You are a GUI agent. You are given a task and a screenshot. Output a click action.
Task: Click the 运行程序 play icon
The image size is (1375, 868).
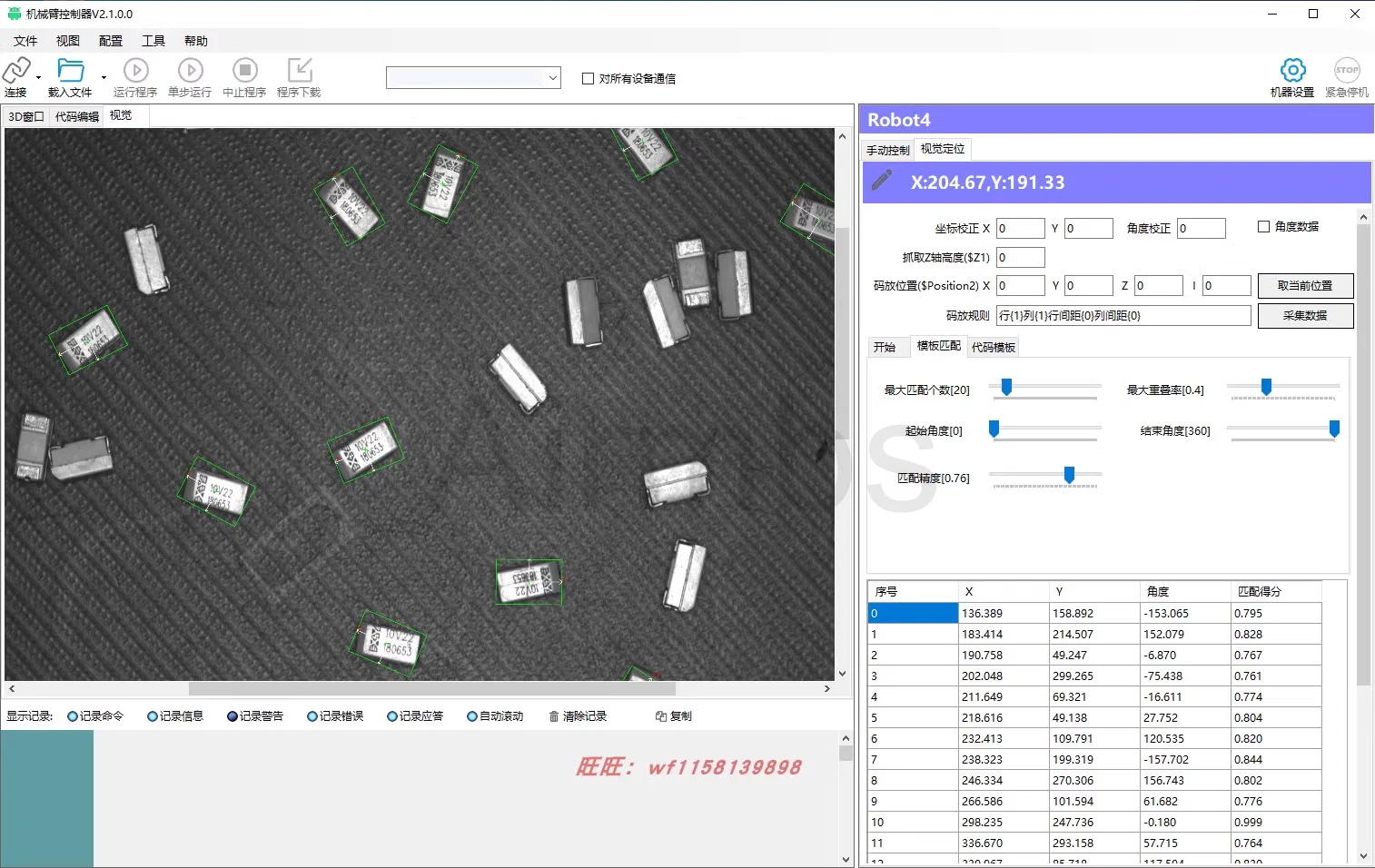pos(135,71)
